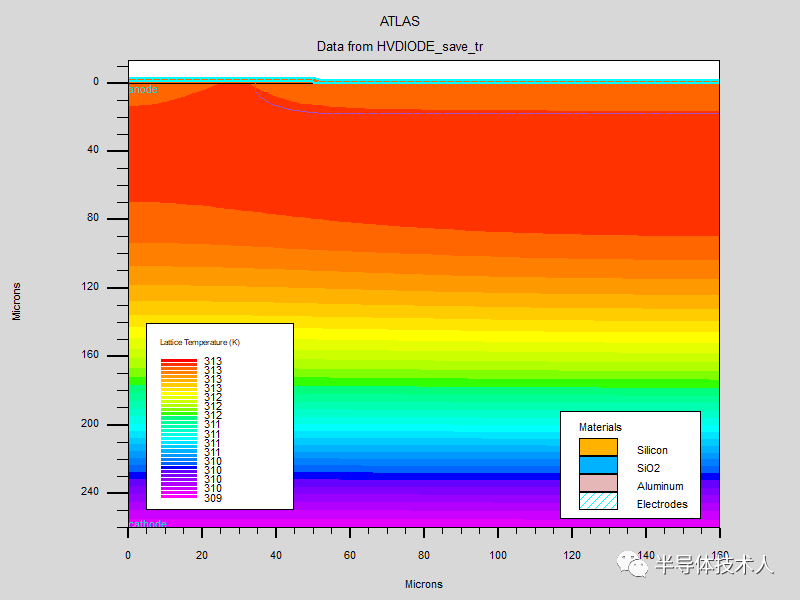
Task: Click the hatched Electrodes legend swatch
Action: (x=598, y=501)
